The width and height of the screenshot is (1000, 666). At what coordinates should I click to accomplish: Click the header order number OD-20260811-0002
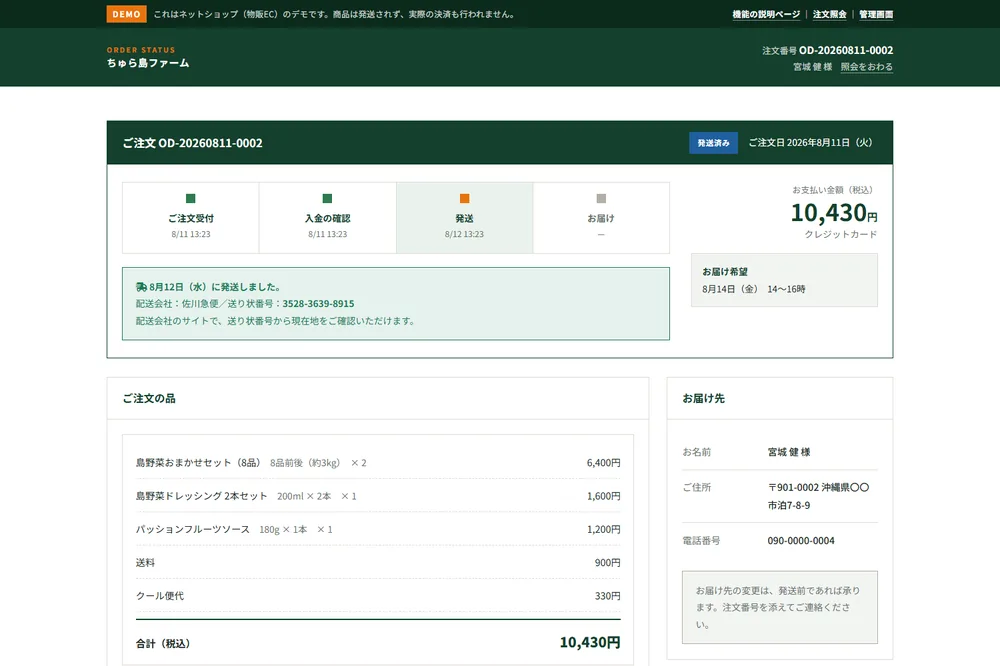(x=846, y=50)
